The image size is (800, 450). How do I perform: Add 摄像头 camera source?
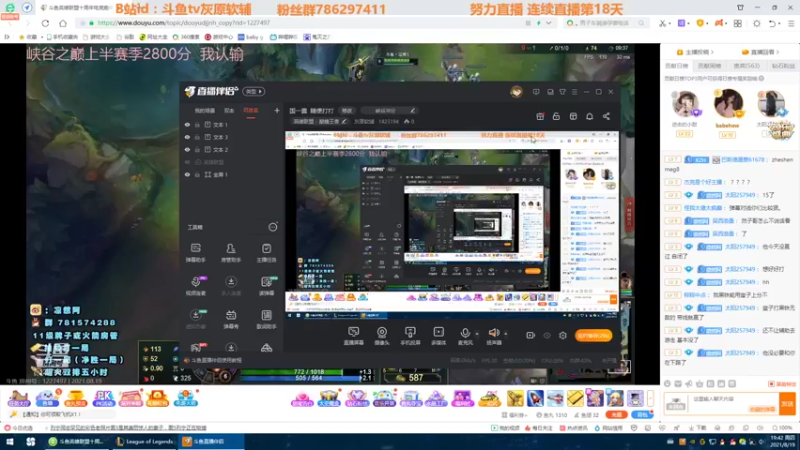(x=382, y=336)
